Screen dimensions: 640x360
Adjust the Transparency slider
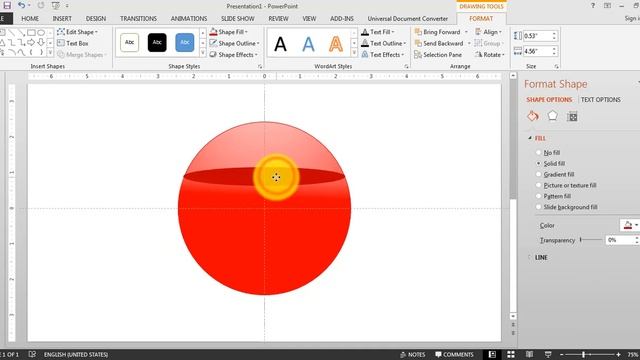(591, 240)
